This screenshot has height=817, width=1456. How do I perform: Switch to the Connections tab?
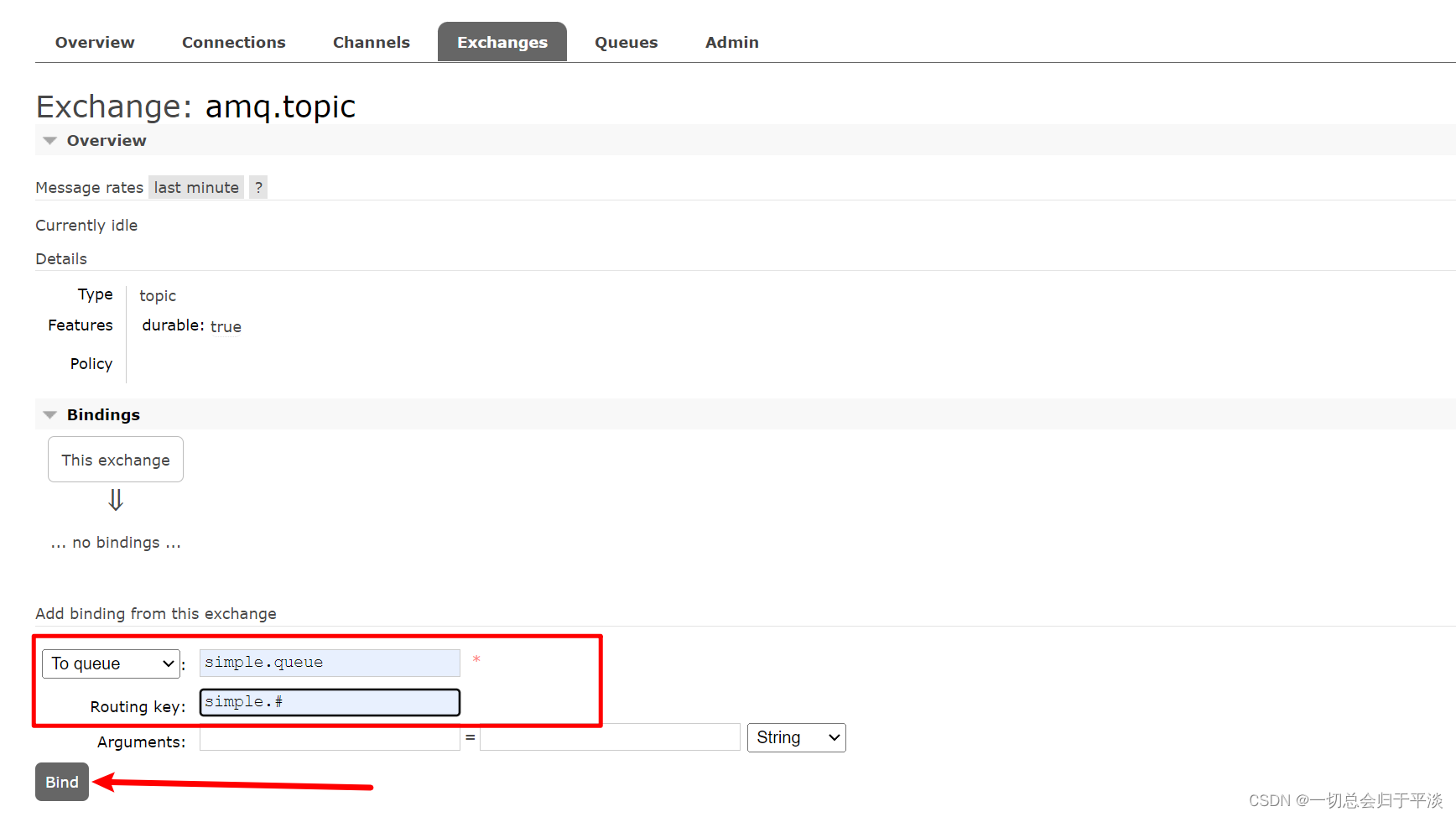pos(234,42)
